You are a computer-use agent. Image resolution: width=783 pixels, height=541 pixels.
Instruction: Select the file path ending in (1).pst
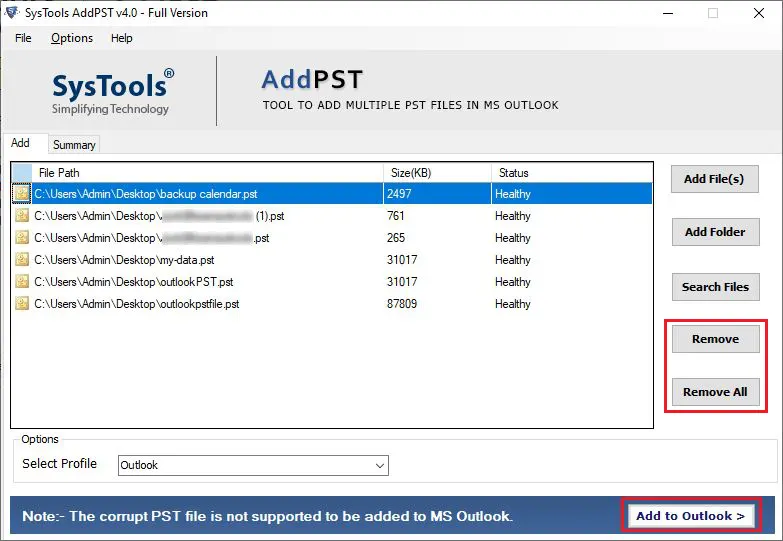click(159, 216)
